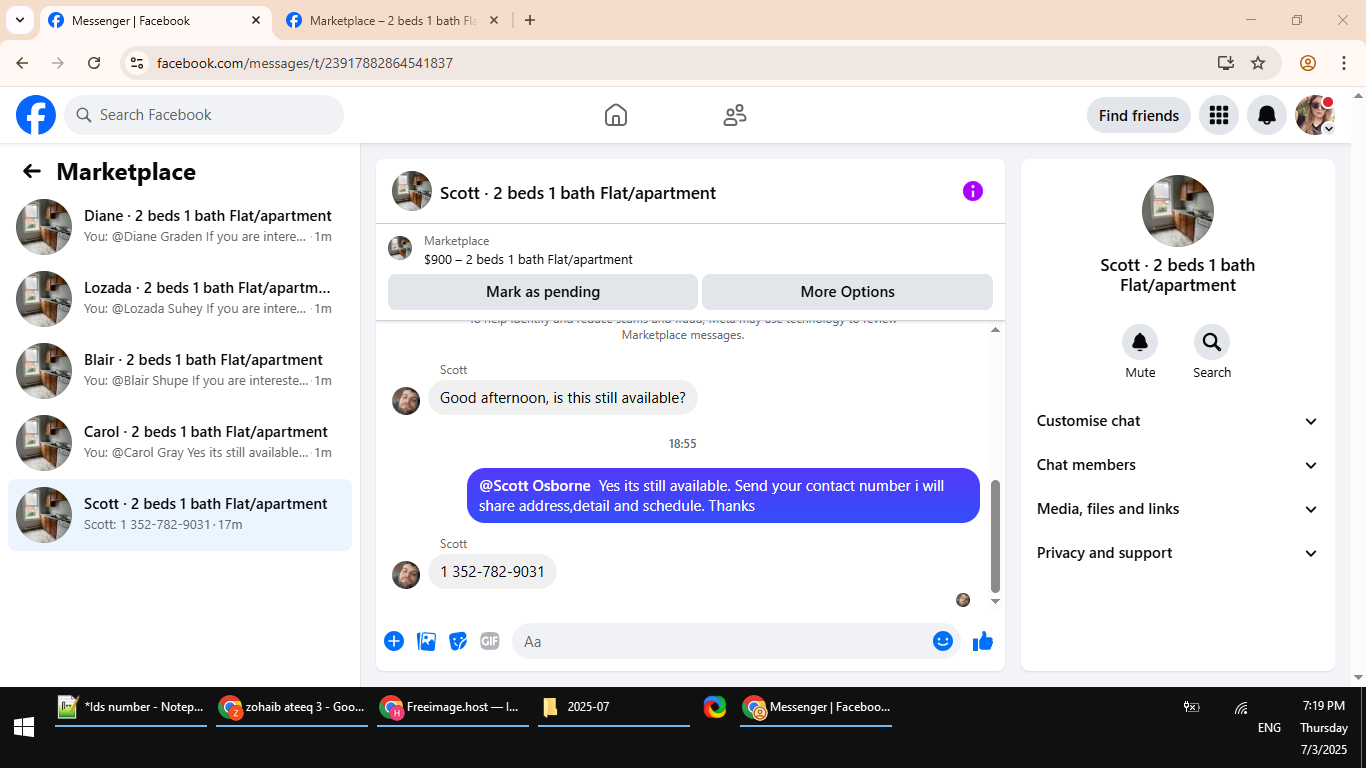1366x768 pixels.
Task: Click the install app icon in address bar
Action: pos(1226,63)
